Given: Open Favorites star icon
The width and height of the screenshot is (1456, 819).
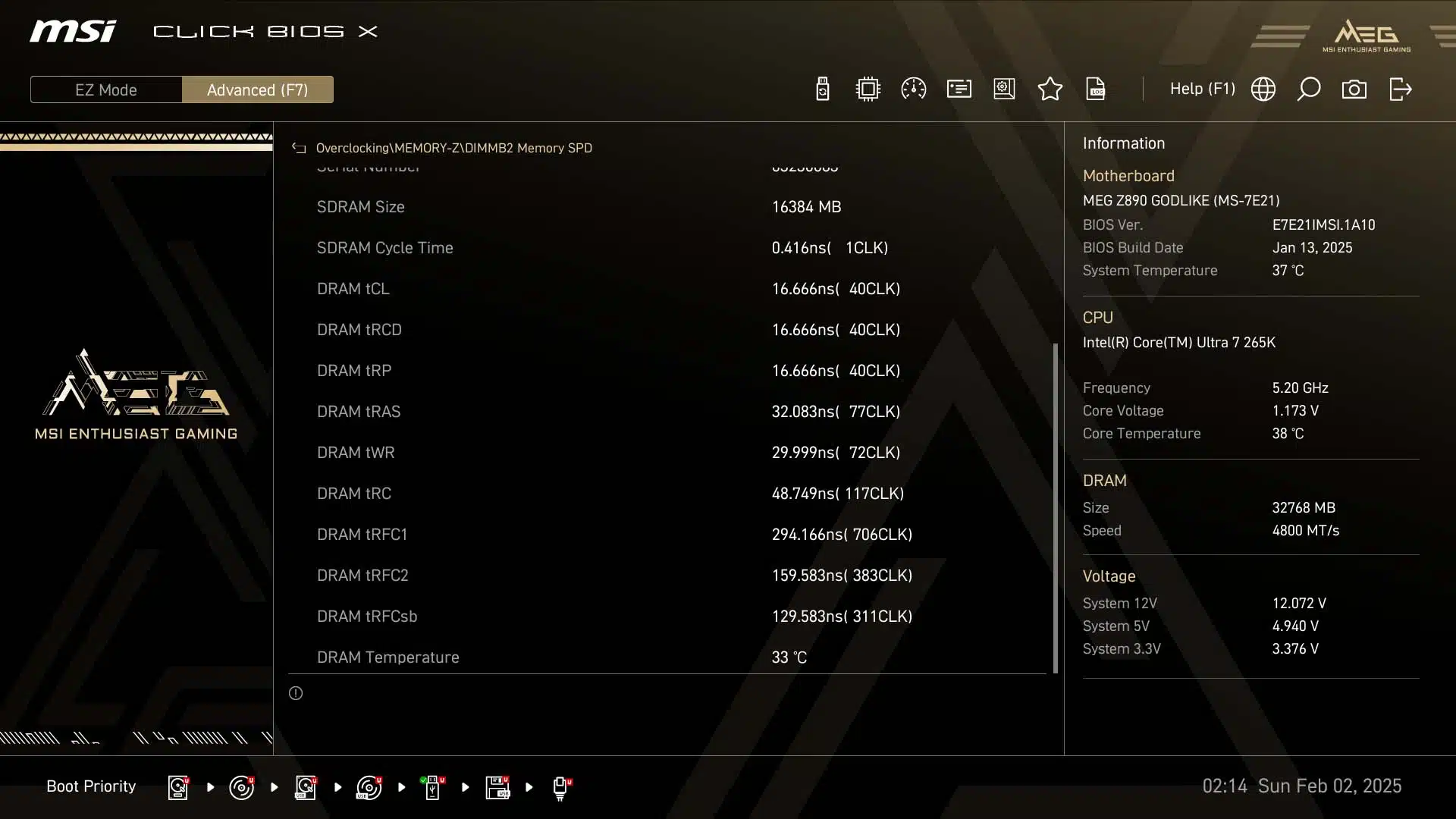Looking at the screenshot, I should click(1050, 89).
